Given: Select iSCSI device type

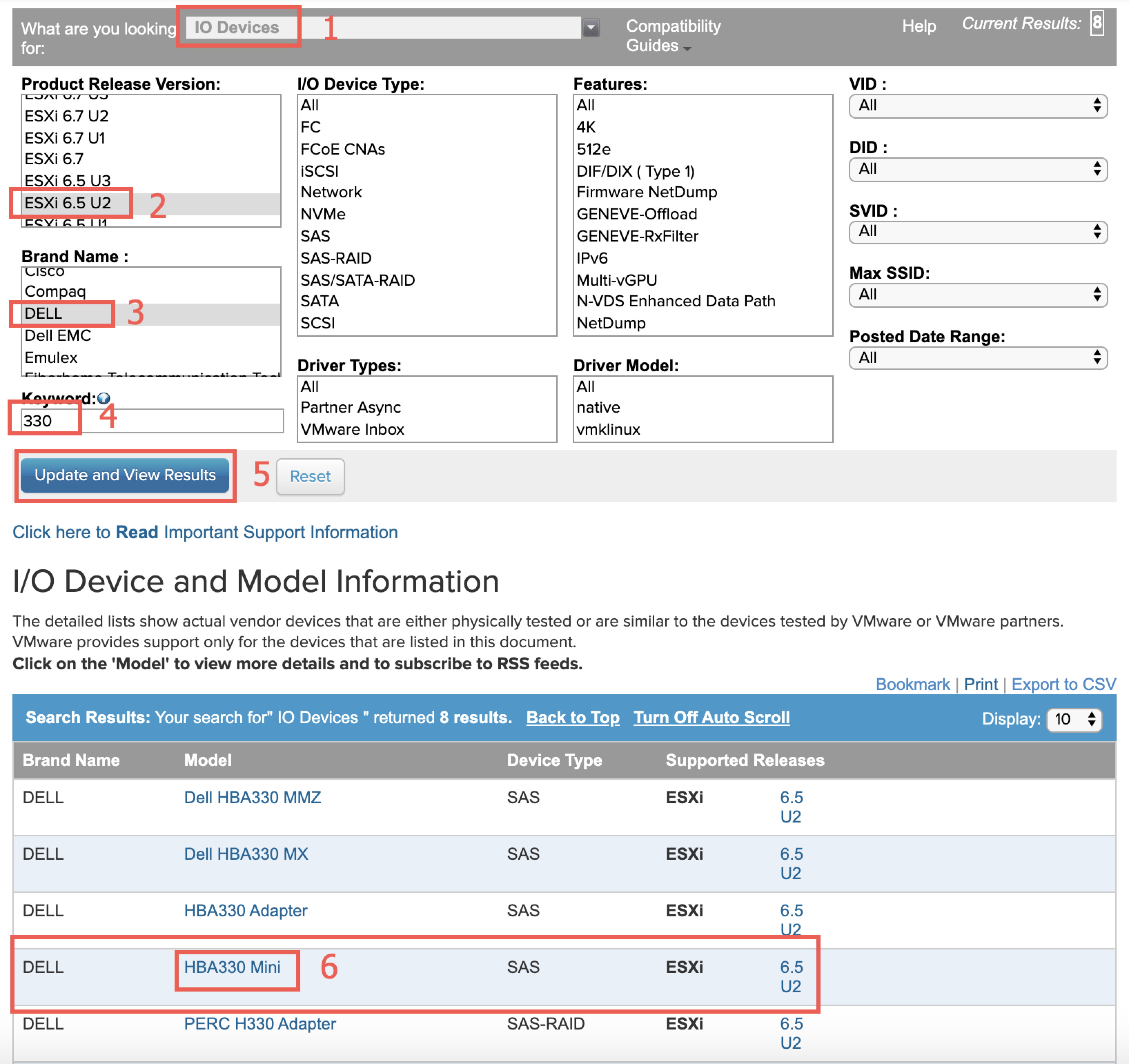Looking at the screenshot, I should point(426,171).
